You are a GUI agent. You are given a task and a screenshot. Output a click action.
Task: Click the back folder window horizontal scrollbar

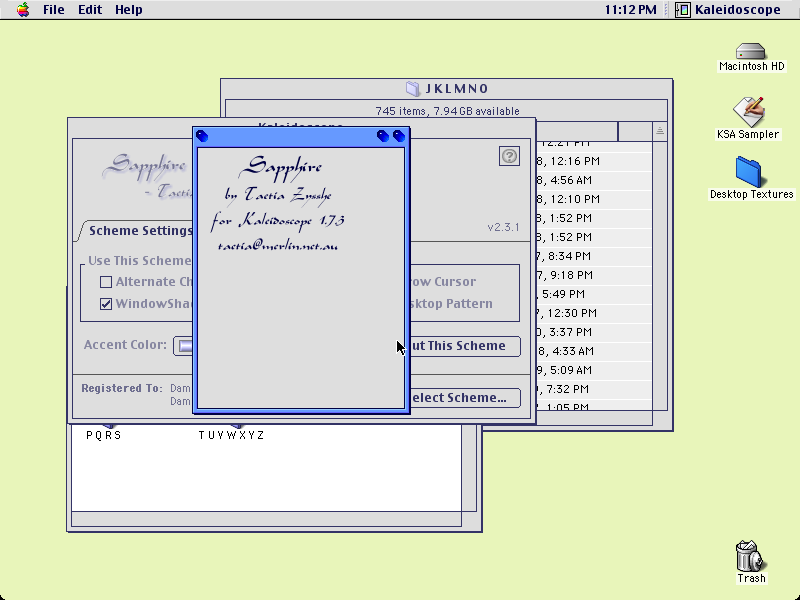click(x=266, y=519)
